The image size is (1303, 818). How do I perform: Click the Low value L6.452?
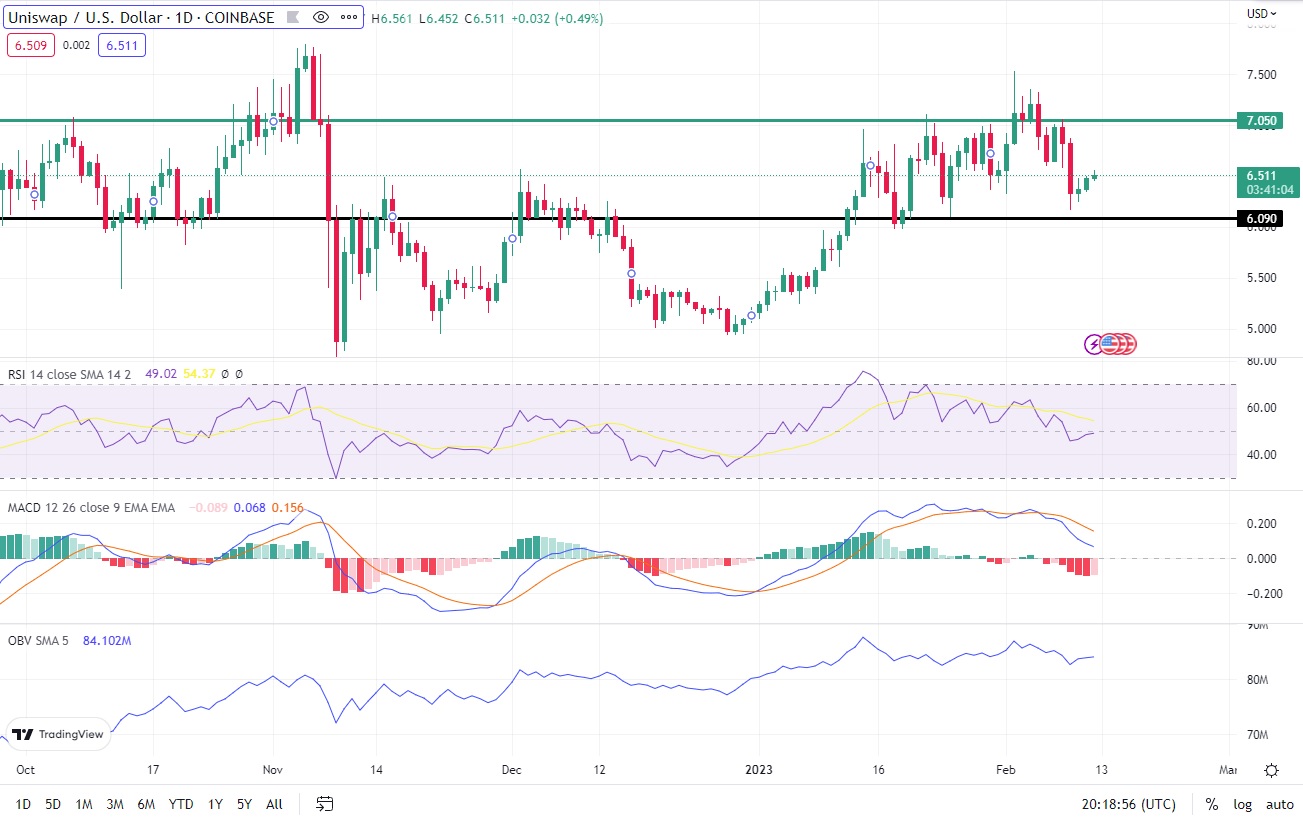coord(440,18)
